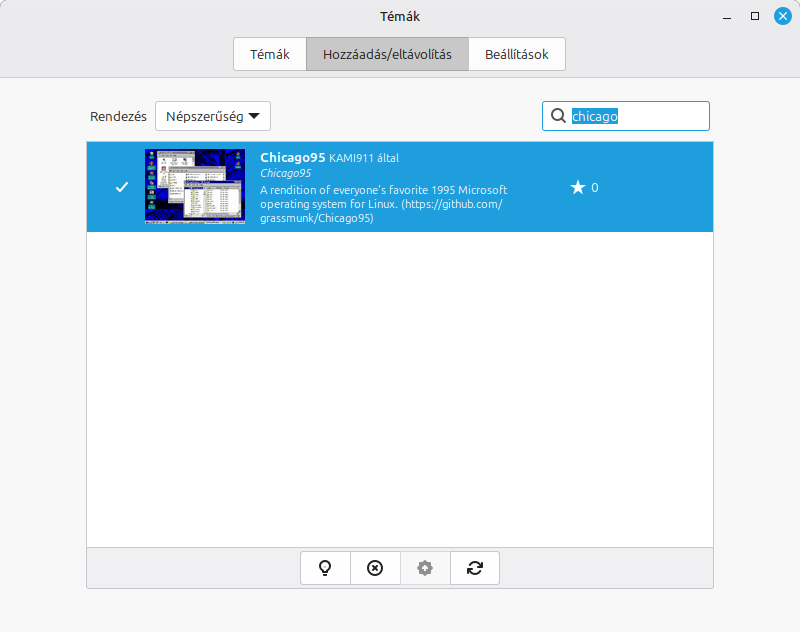Click the uninstall circled-X icon button
This screenshot has width=800, height=632.
pyautogui.click(x=375, y=568)
